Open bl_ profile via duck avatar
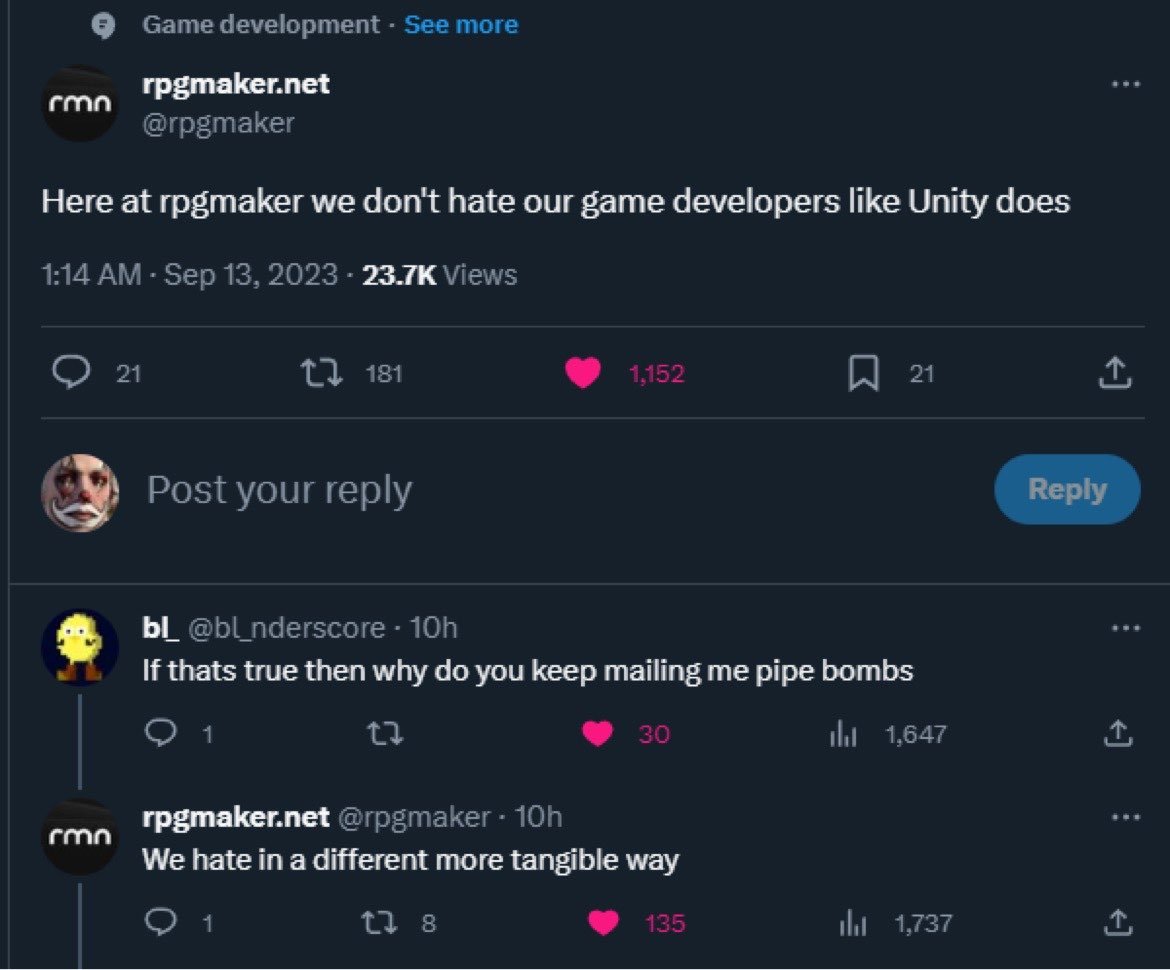The width and height of the screenshot is (1170, 970). [x=80, y=647]
